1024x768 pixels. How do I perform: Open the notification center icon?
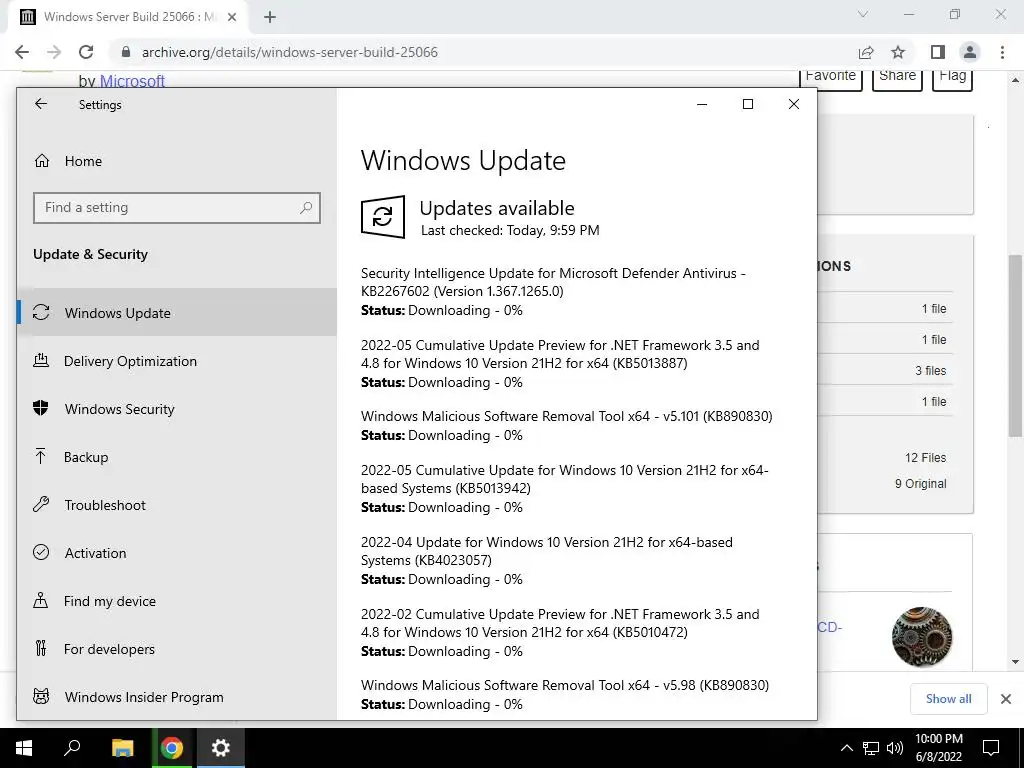pos(991,748)
